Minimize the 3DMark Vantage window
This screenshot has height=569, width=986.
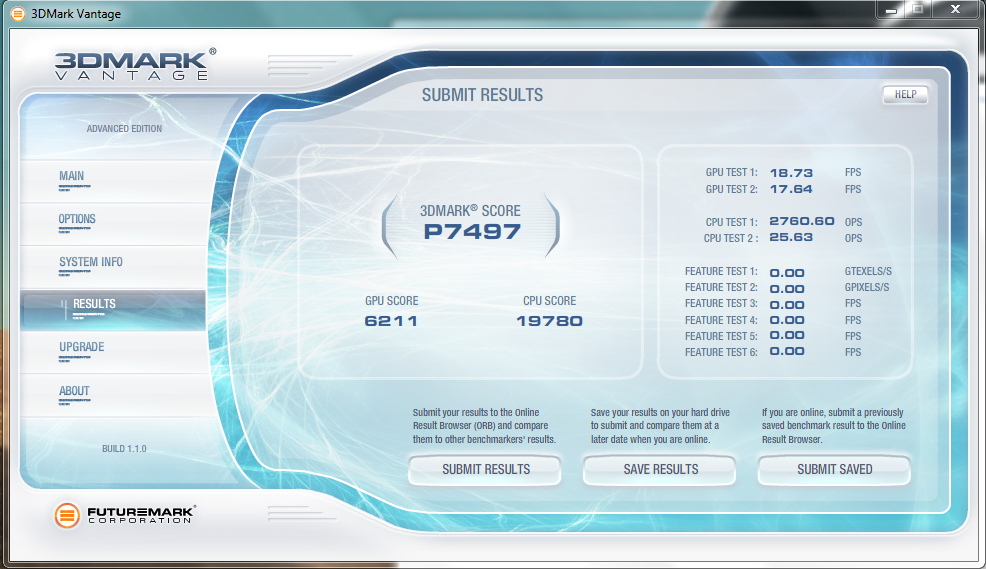coord(891,9)
